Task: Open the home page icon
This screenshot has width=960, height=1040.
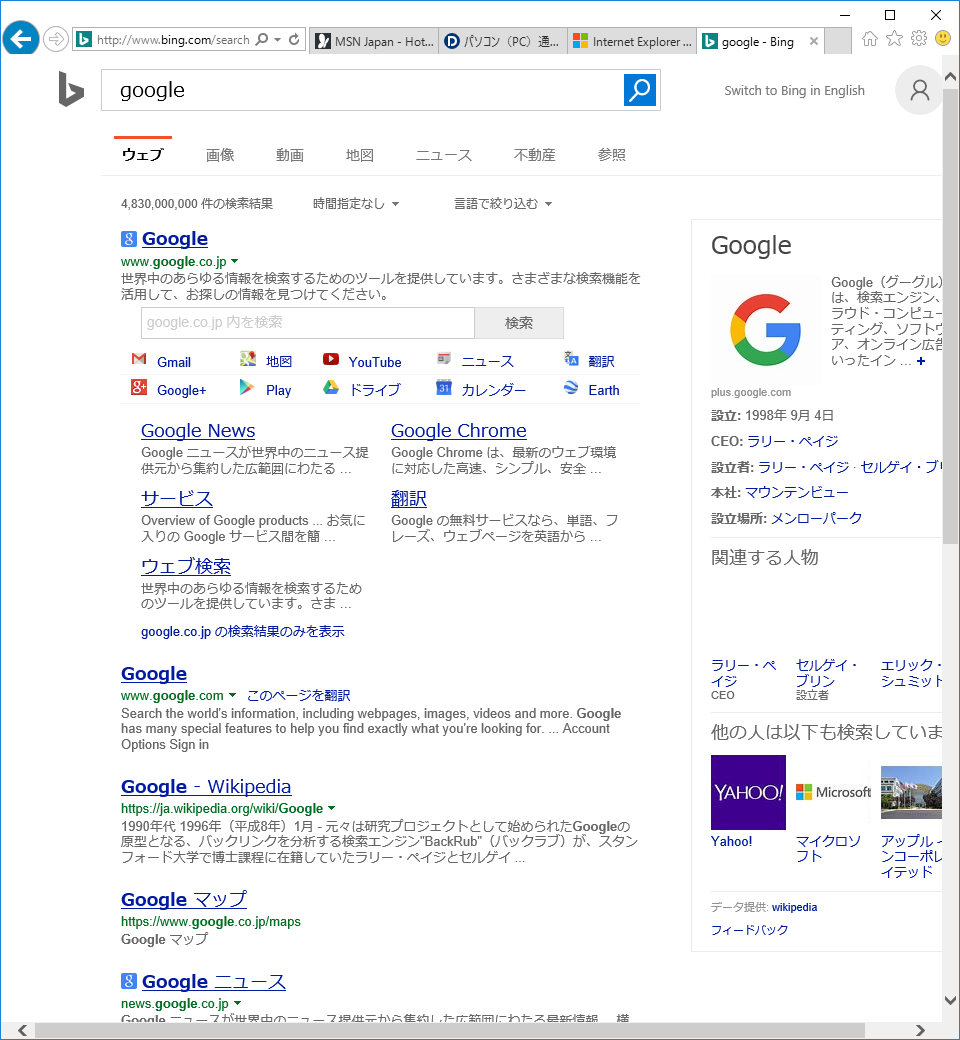Action: tap(870, 39)
